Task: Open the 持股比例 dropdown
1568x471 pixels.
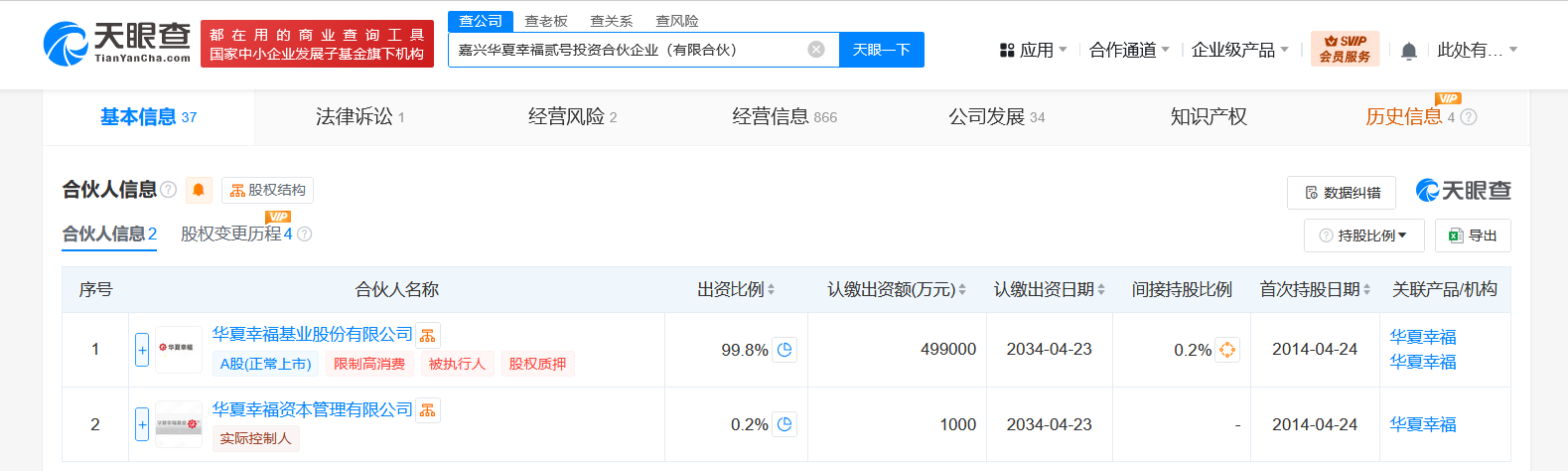Action: click(1363, 235)
